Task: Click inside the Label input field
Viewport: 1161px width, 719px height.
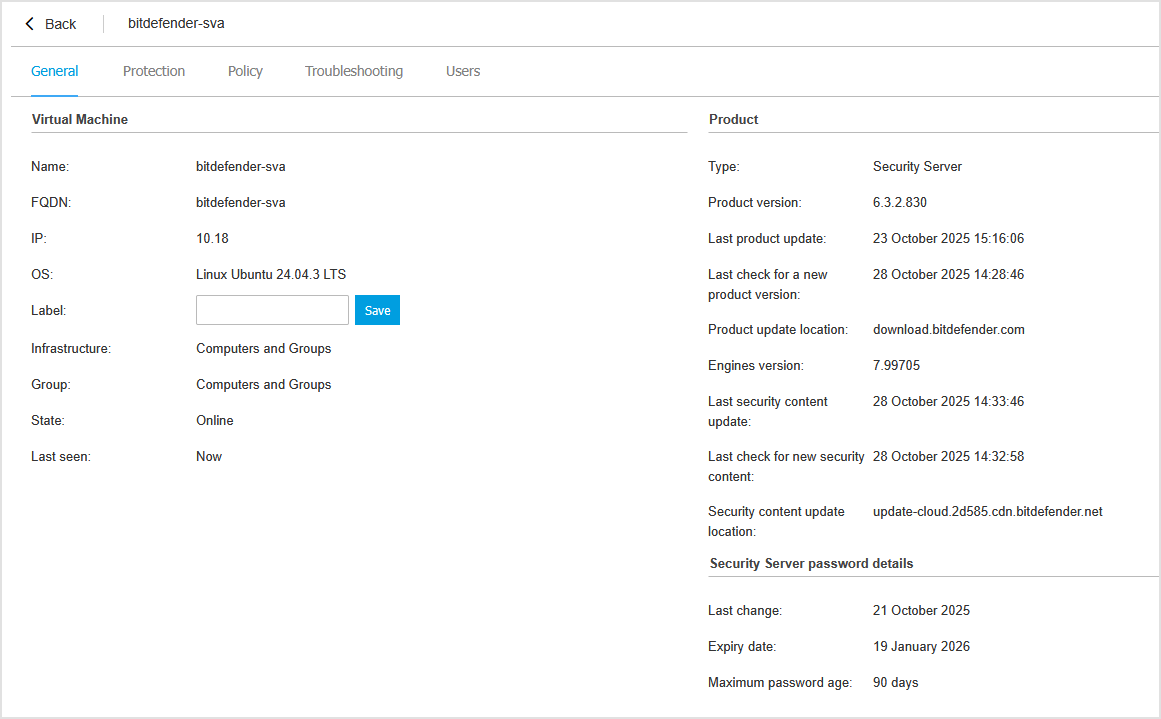Action: click(x=271, y=310)
